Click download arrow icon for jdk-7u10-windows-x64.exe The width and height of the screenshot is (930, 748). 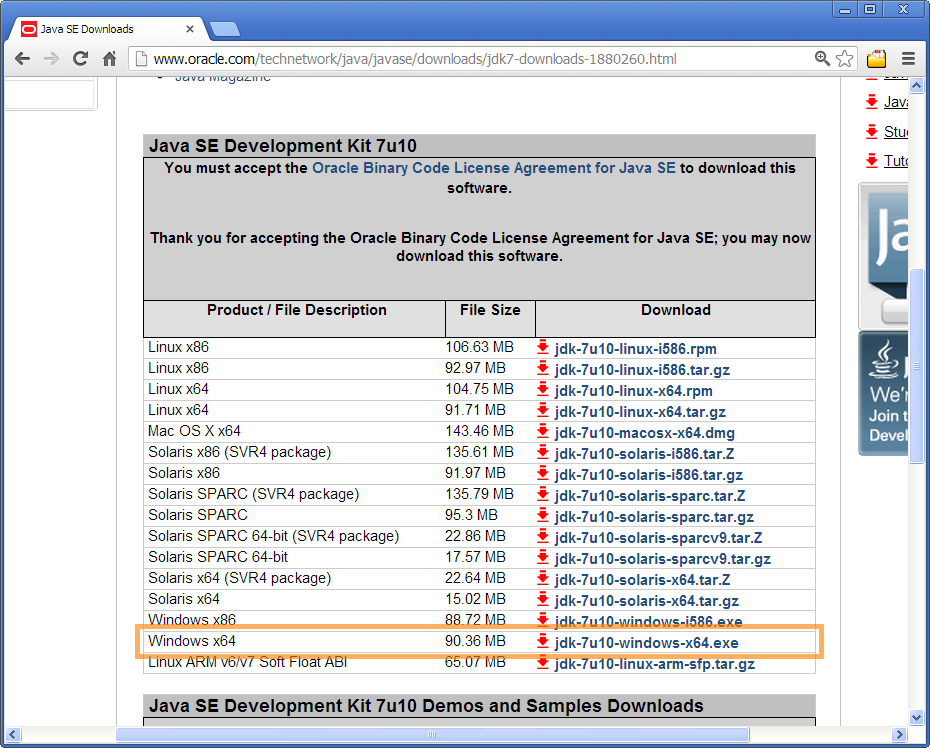(x=543, y=641)
